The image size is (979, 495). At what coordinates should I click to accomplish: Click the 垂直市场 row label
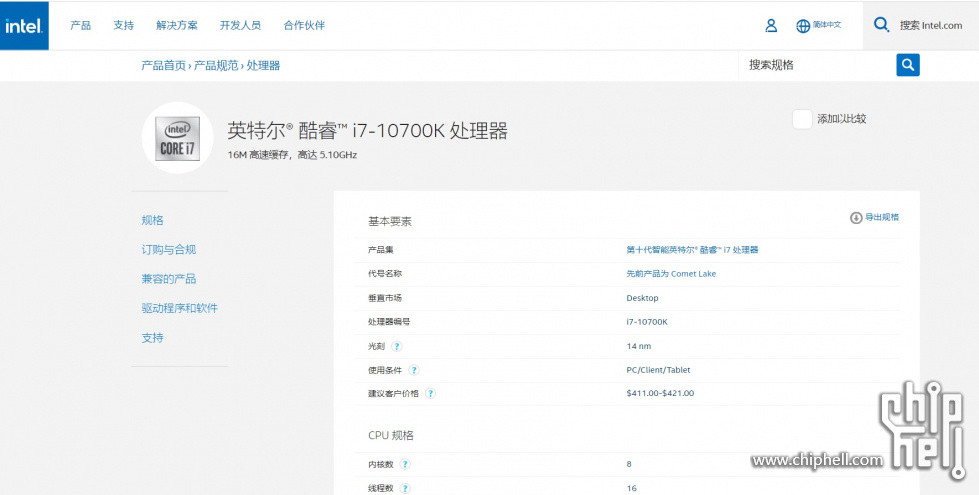(x=385, y=298)
